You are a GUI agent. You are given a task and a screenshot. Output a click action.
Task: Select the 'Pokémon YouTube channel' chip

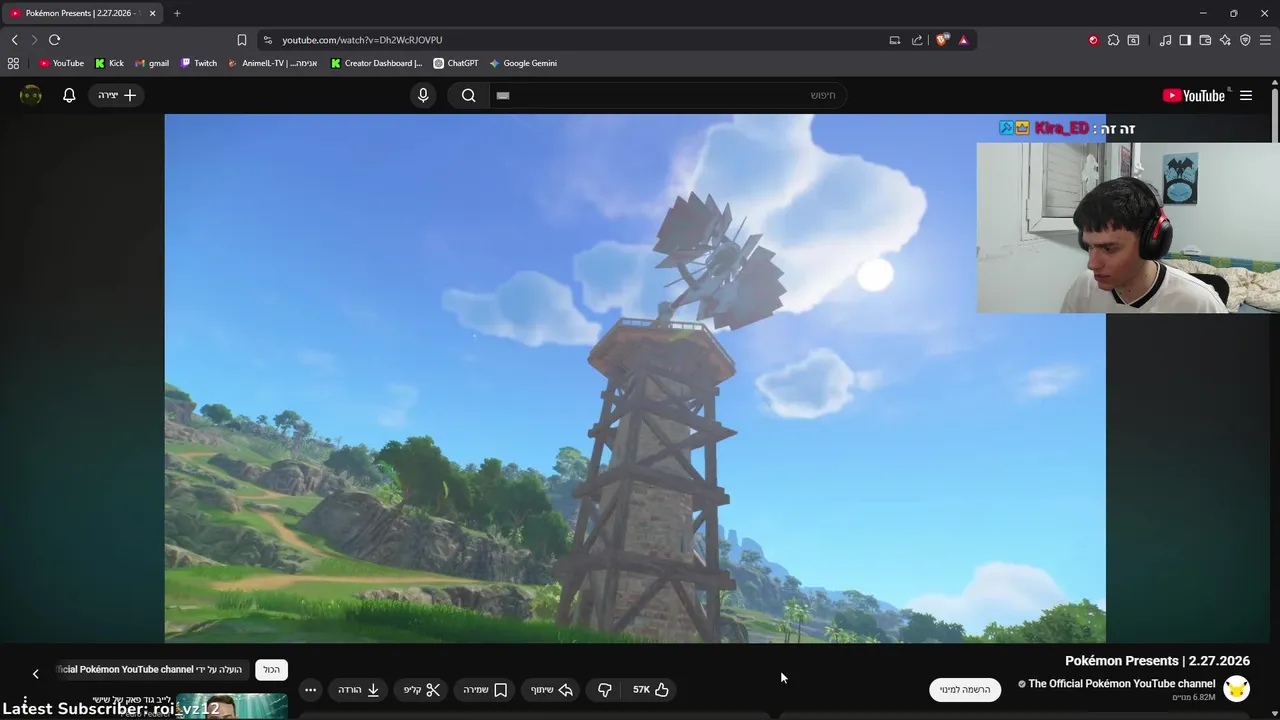click(x=150, y=670)
